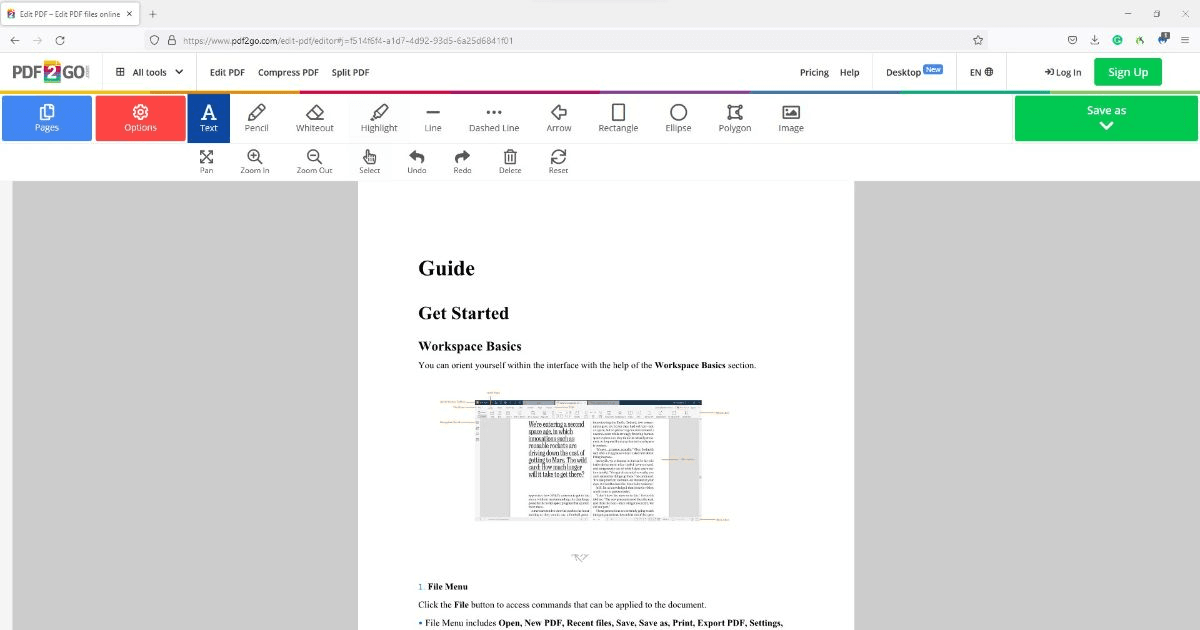Viewport: 1200px width, 630px height.
Task: Open Split PDF from navigation
Action: point(350,72)
